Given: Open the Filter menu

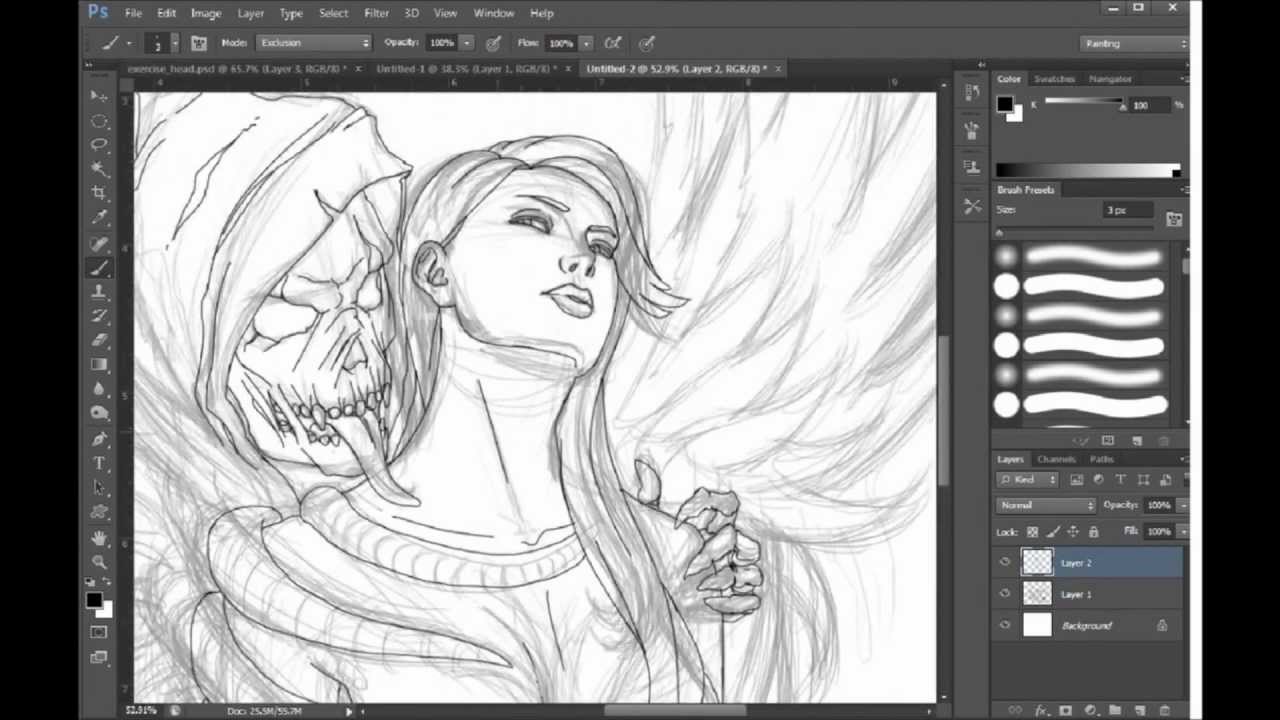Looking at the screenshot, I should click(376, 13).
